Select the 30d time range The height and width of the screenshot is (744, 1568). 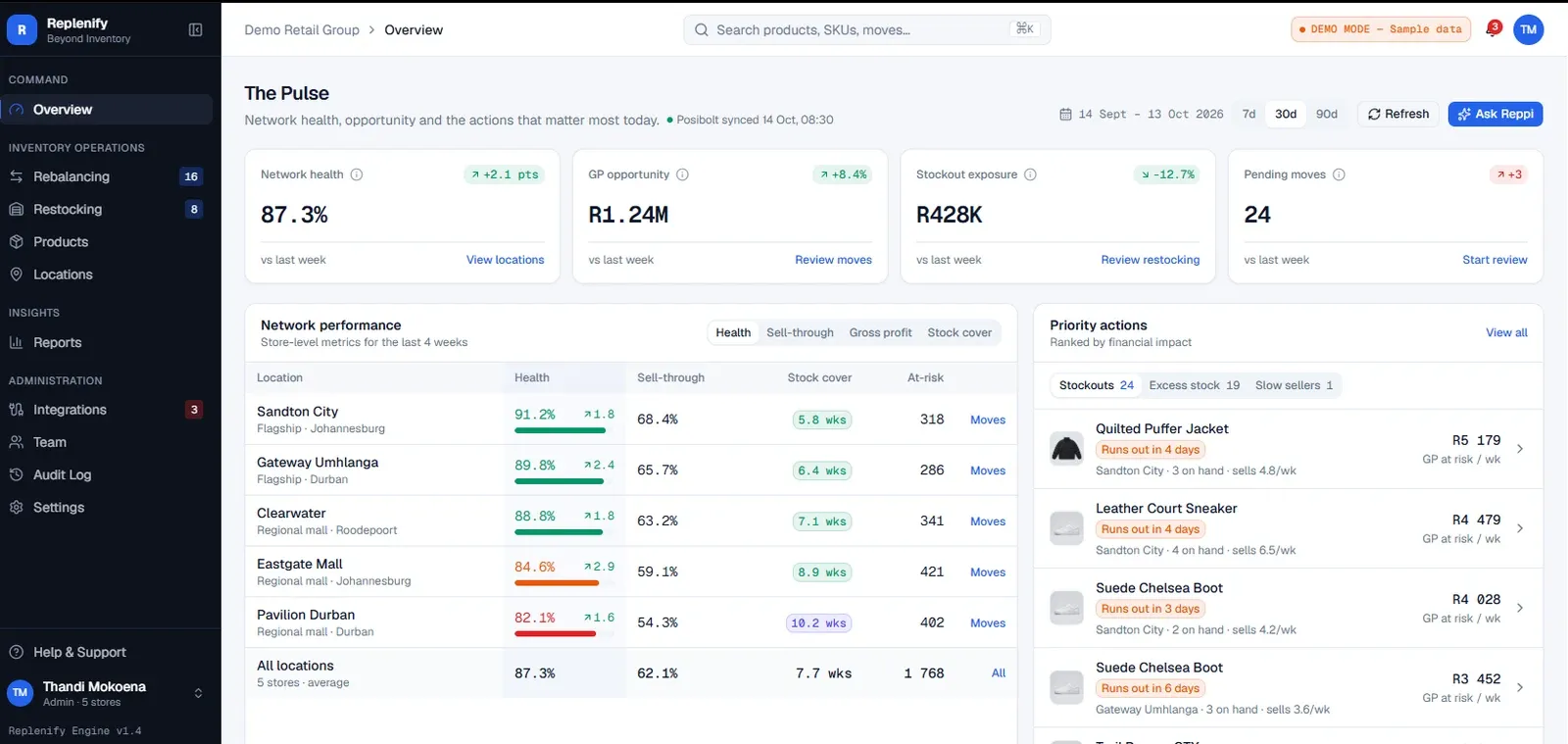pyautogui.click(x=1286, y=114)
